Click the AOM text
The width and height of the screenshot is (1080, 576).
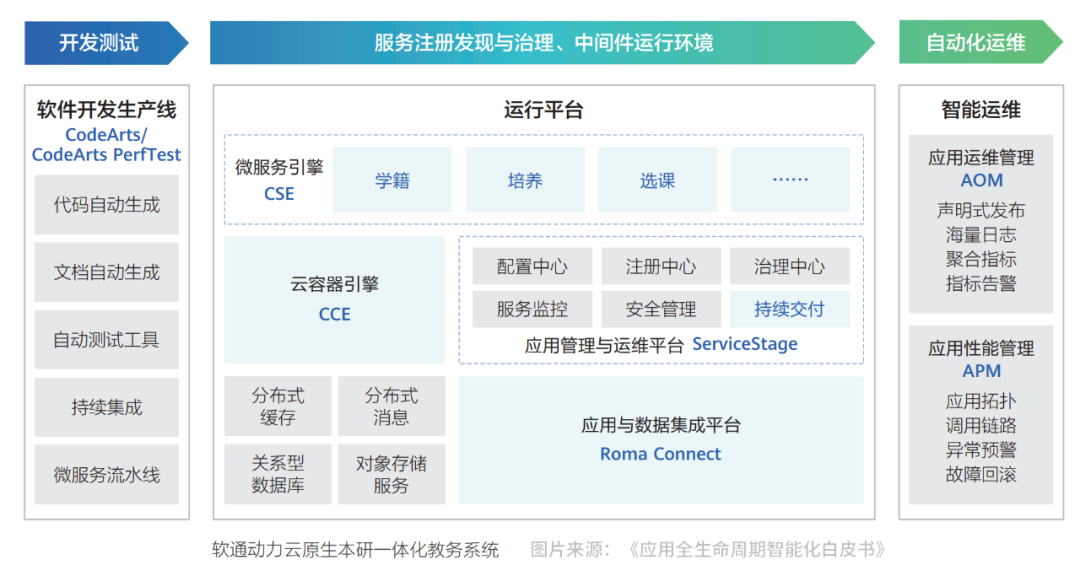[x=982, y=181]
